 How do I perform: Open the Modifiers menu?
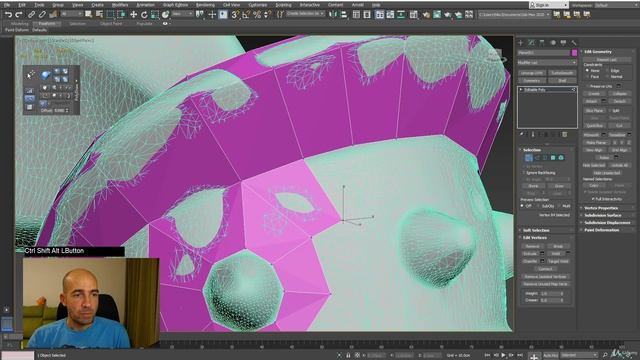[x=120, y=5]
